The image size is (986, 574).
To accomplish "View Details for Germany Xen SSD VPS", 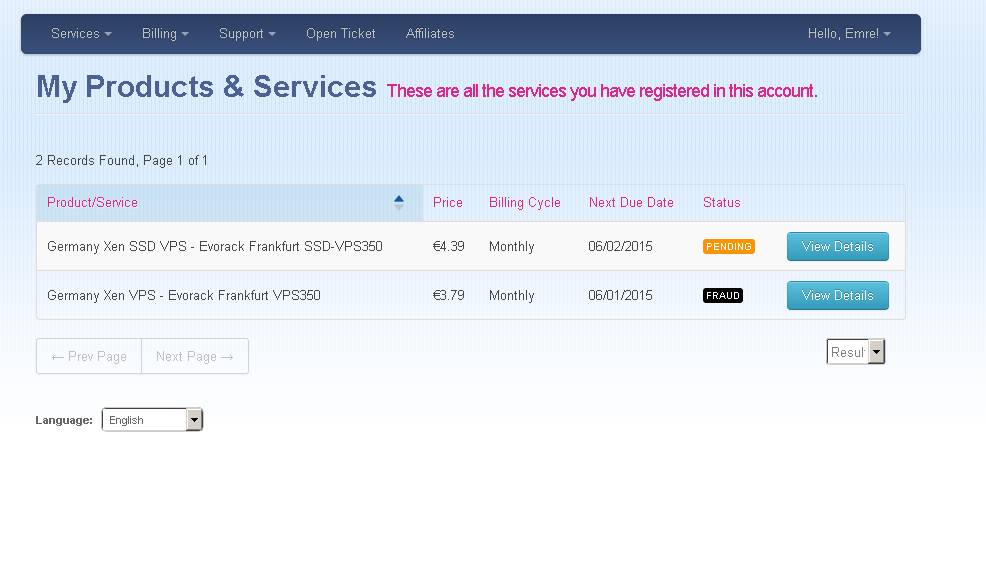I will [x=838, y=246].
